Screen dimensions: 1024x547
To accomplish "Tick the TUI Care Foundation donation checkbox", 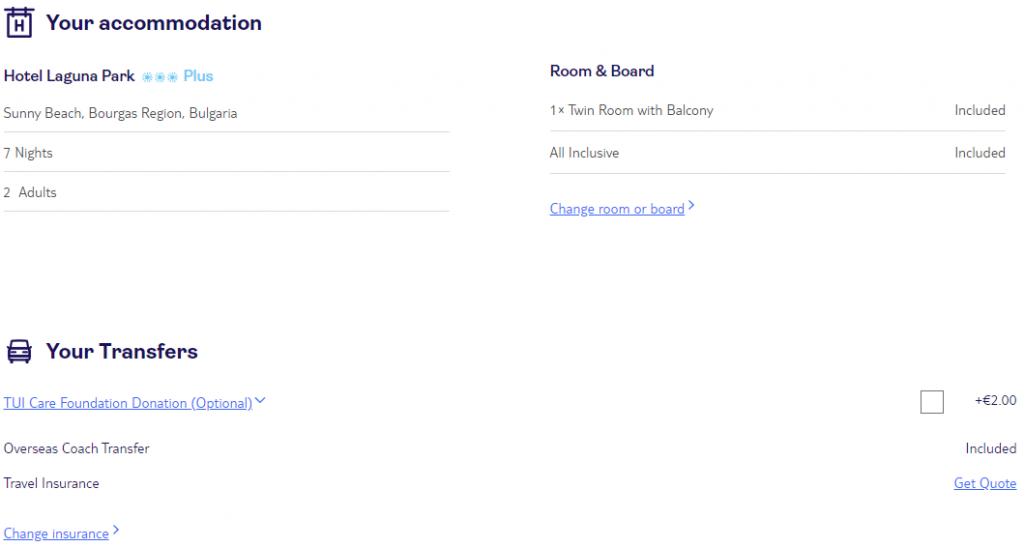I will [x=931, y=401].
